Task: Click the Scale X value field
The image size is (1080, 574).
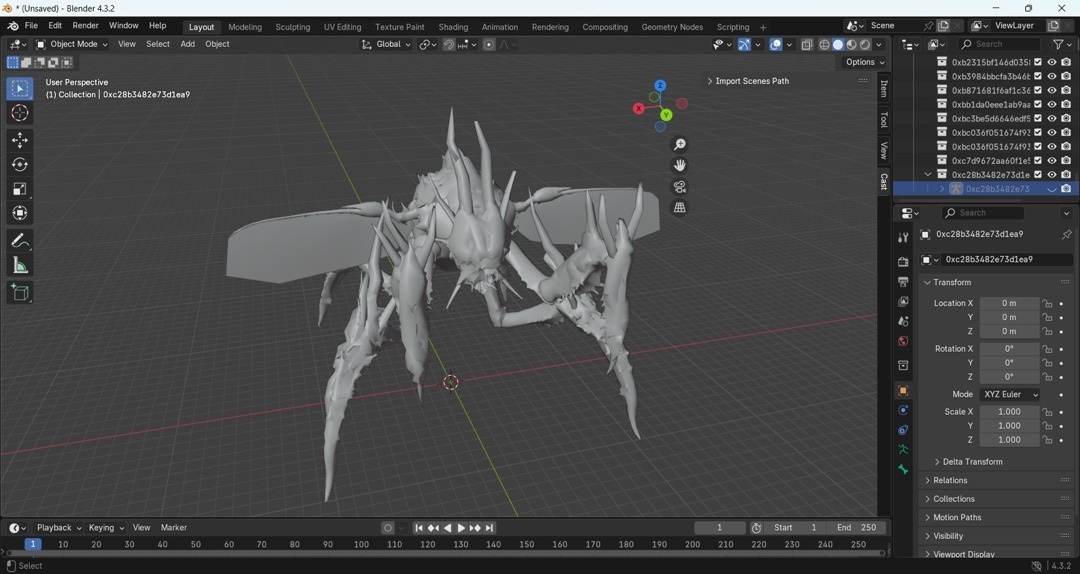Action: click(x=1009, y=412)
